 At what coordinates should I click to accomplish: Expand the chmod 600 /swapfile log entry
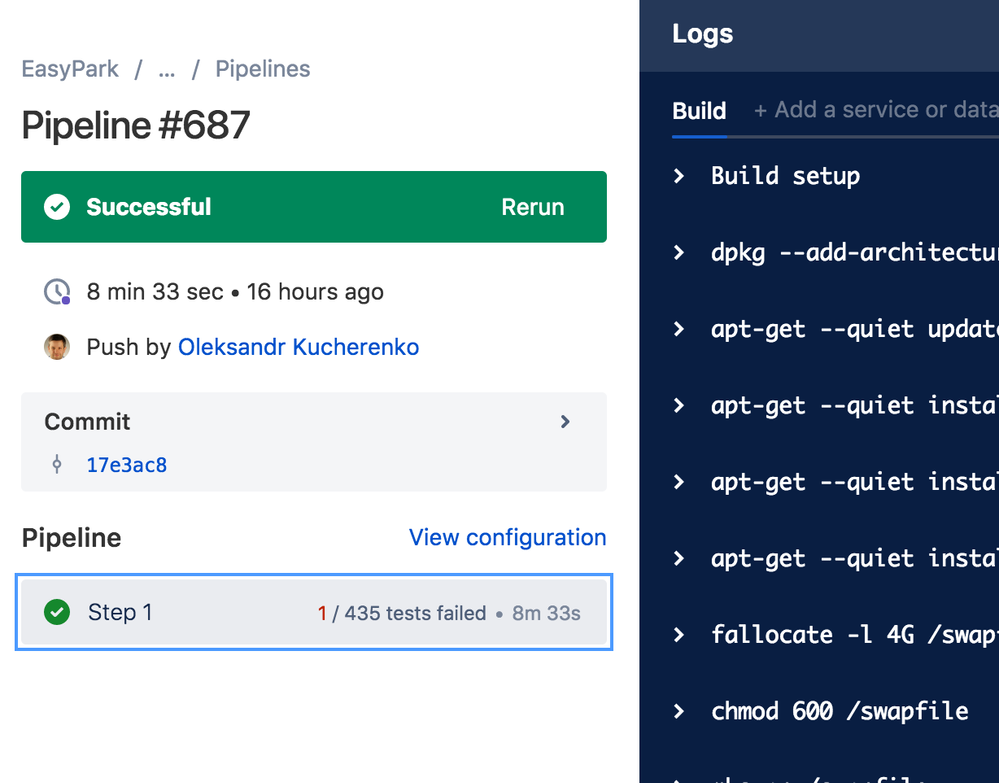pos(679,711)
